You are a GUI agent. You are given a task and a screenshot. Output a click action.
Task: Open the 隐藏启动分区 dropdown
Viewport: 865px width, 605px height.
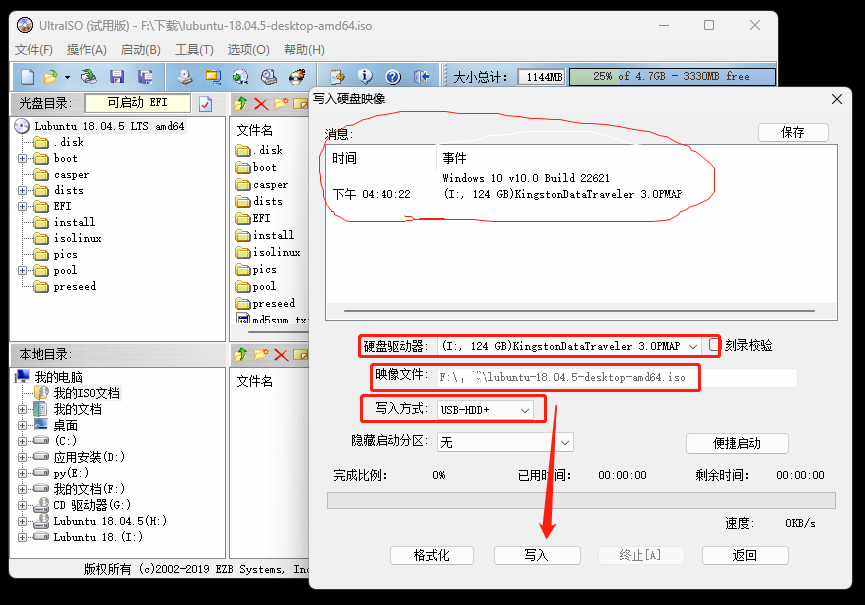(x=565, y=442)
